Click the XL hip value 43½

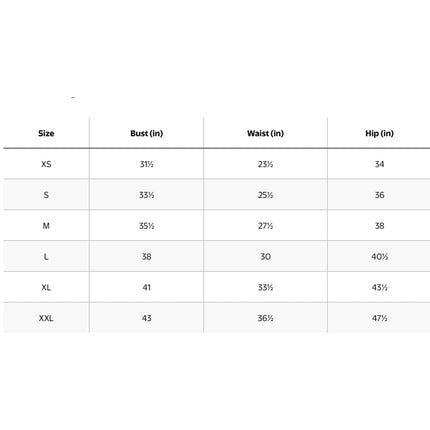pyautogui.click(x=379, y=287)
